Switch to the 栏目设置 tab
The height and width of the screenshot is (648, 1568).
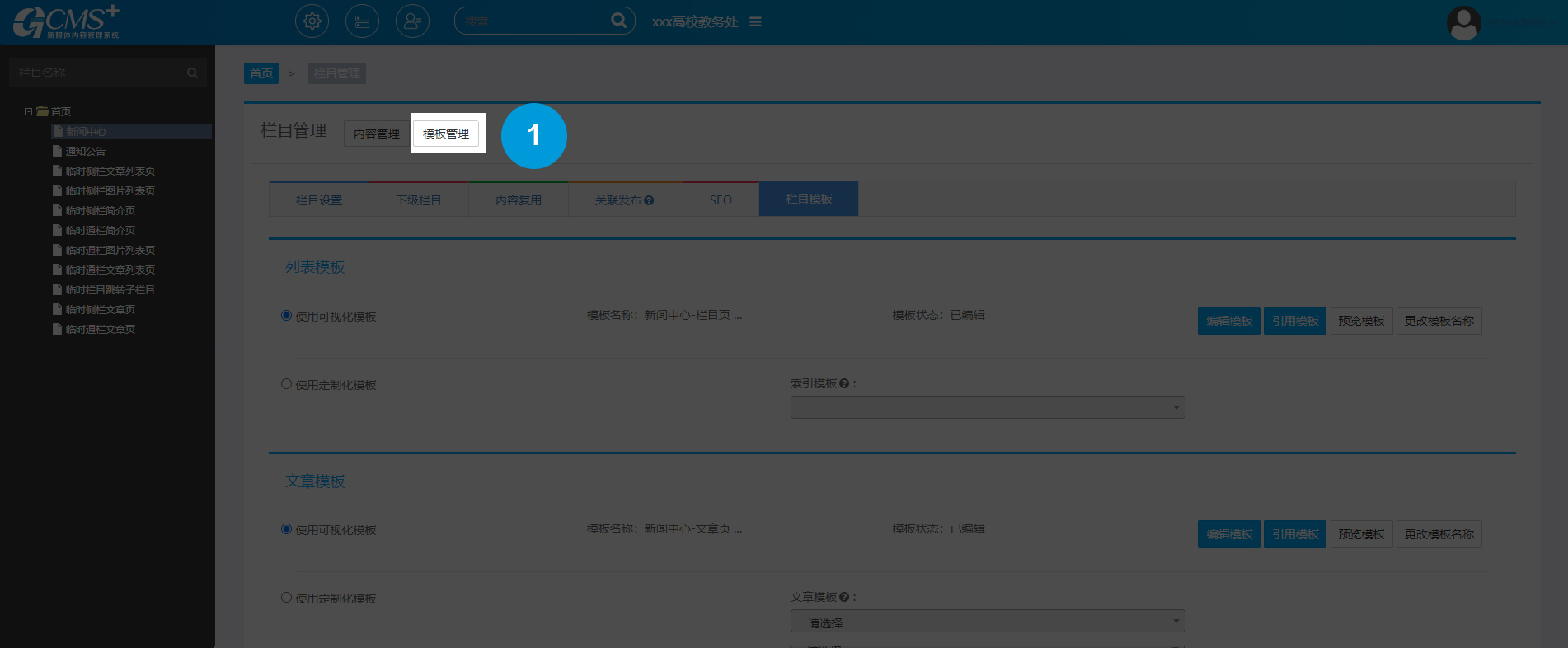(x=319, y=200)
